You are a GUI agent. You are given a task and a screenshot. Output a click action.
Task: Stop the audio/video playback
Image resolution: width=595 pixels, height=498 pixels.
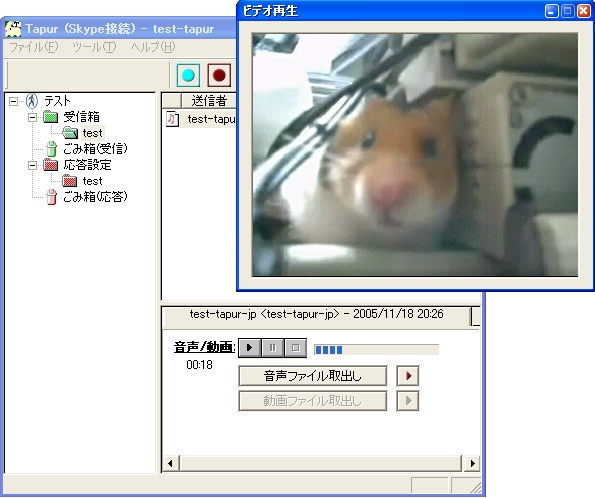pyautogui.click(x=296, y=348)
